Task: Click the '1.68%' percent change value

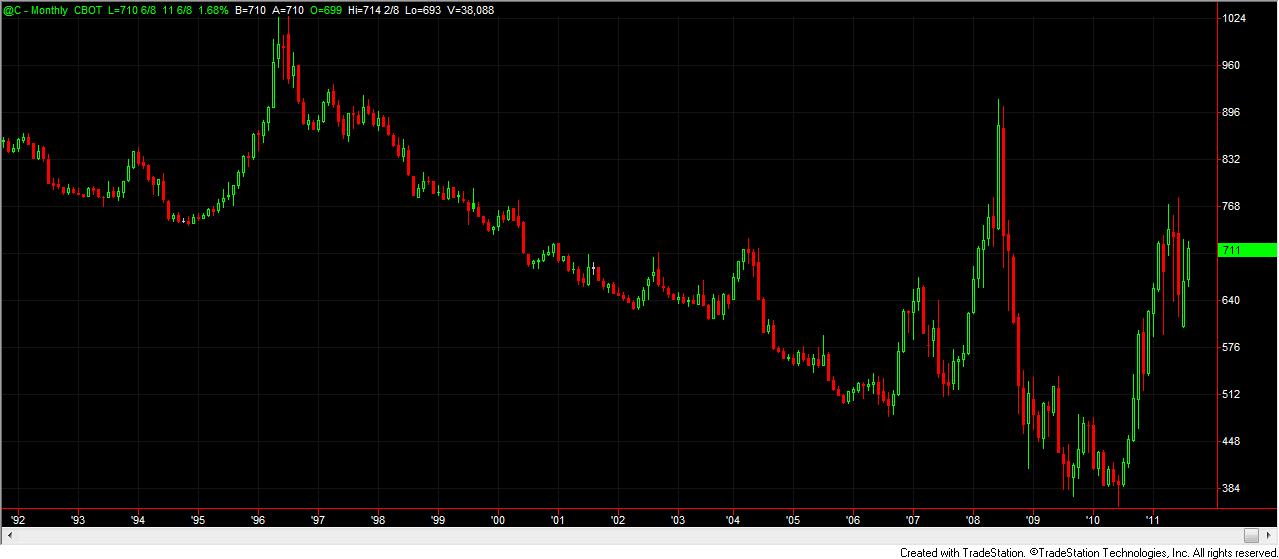Action: pyautogui.click(x=213, y=10)
